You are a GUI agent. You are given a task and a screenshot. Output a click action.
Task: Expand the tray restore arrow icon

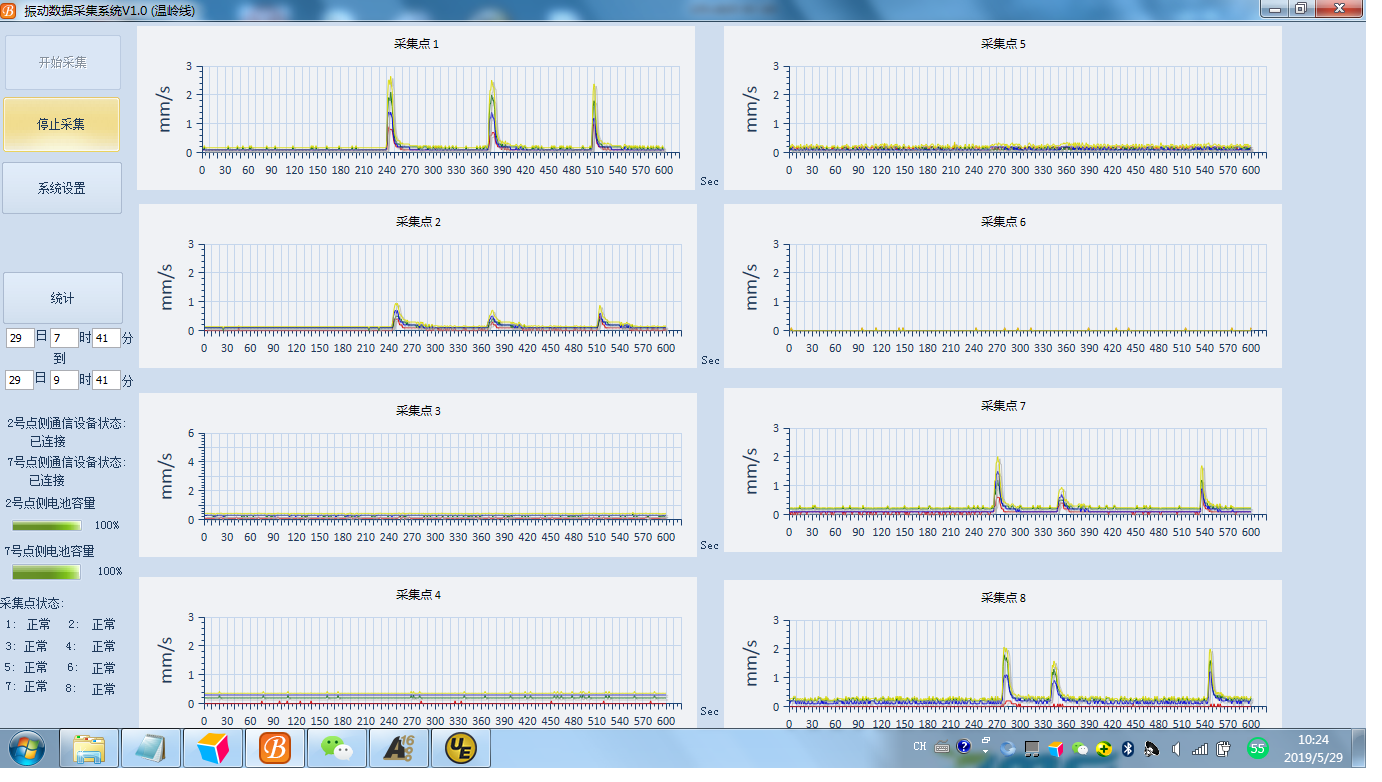985,745
